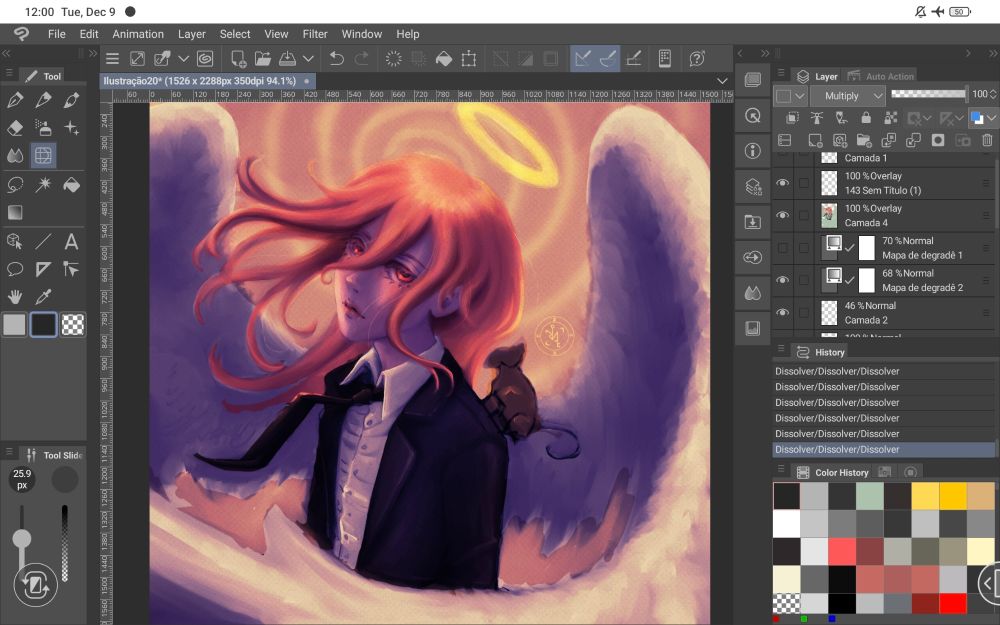Viewport: 1000px width, 625px height.
Task: Click the lock layer icon
Action: coord(864,118)
